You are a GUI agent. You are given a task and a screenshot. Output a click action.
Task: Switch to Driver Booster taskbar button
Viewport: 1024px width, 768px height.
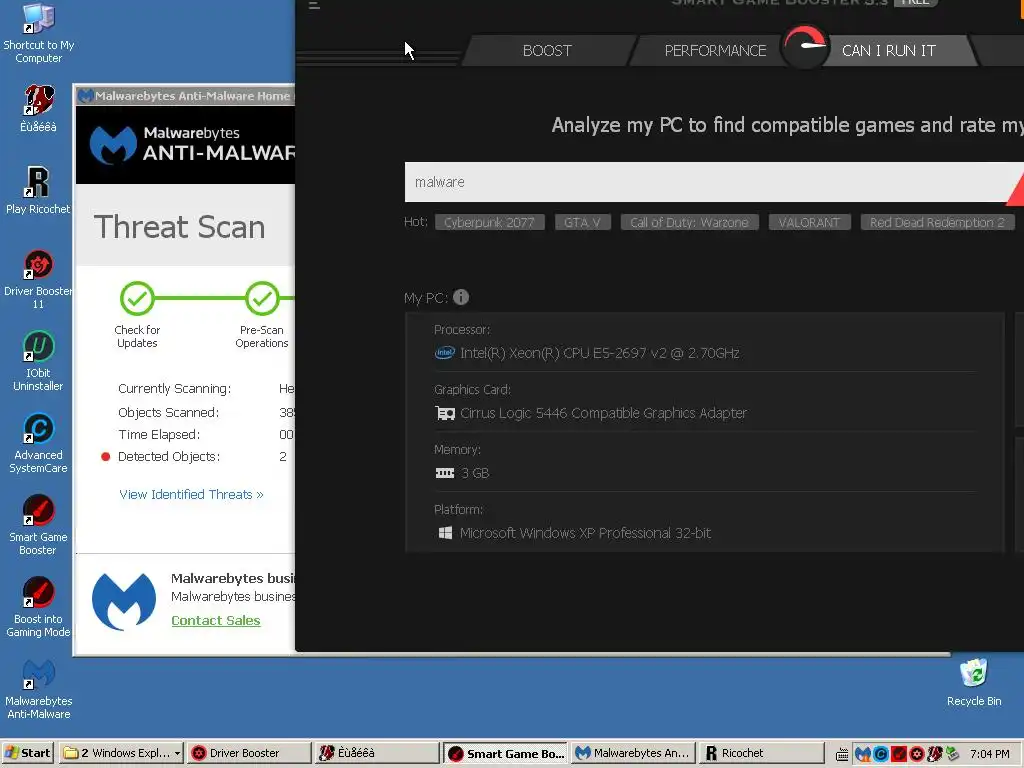click(248, 753)
